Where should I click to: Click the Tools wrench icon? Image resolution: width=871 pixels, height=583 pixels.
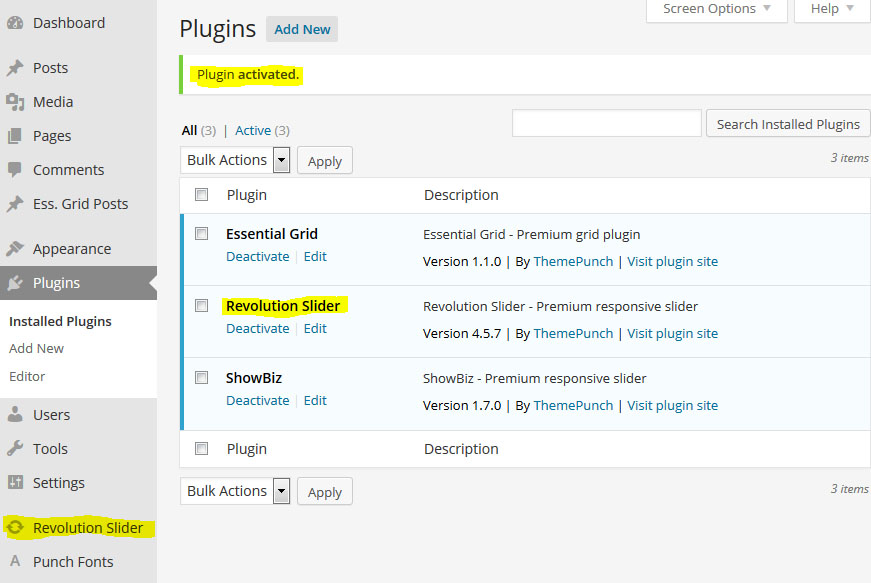click(x=15, y=449)
